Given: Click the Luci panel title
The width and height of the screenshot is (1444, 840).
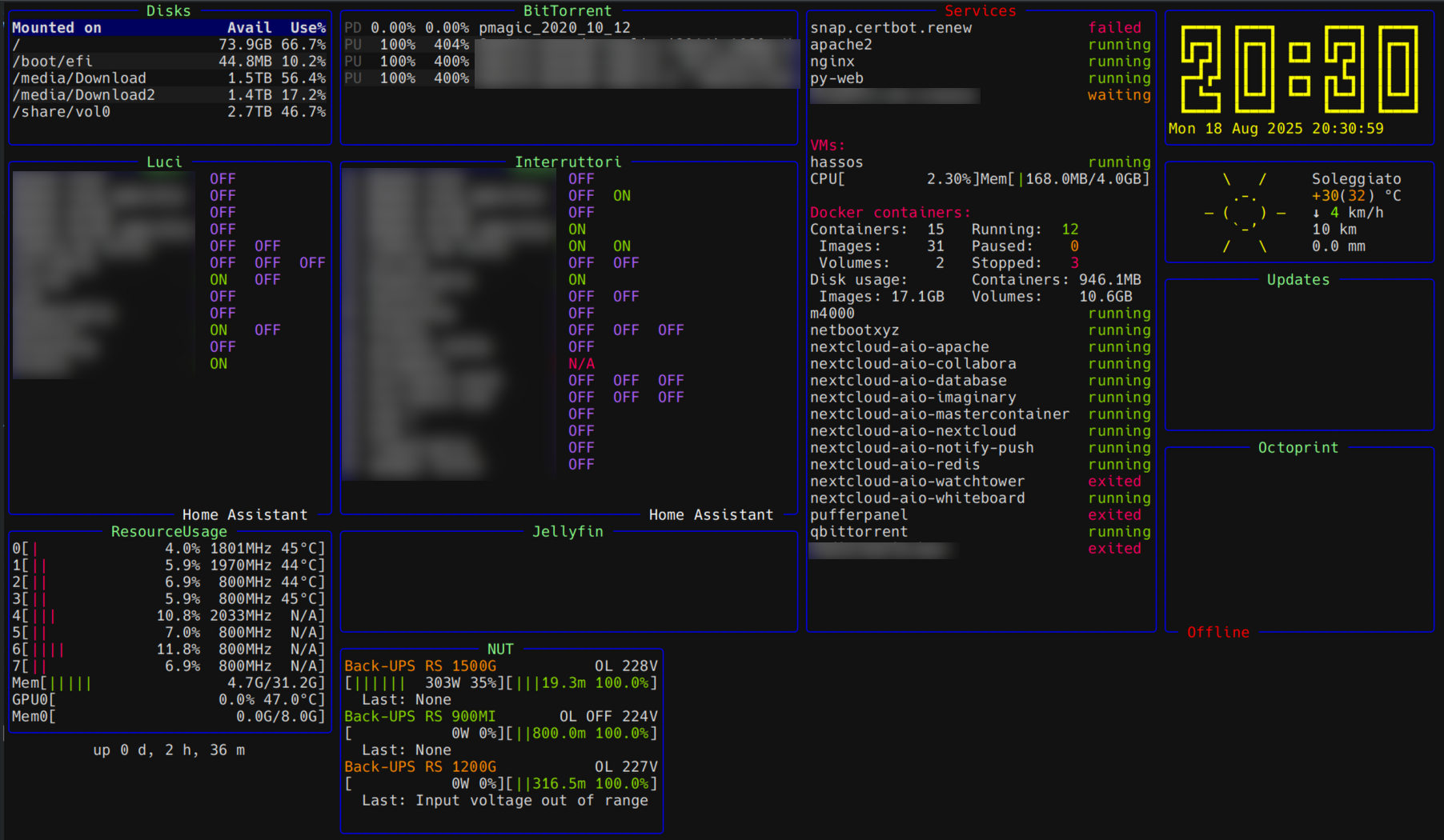Looking at the screenshot, I should pos(164,162).
